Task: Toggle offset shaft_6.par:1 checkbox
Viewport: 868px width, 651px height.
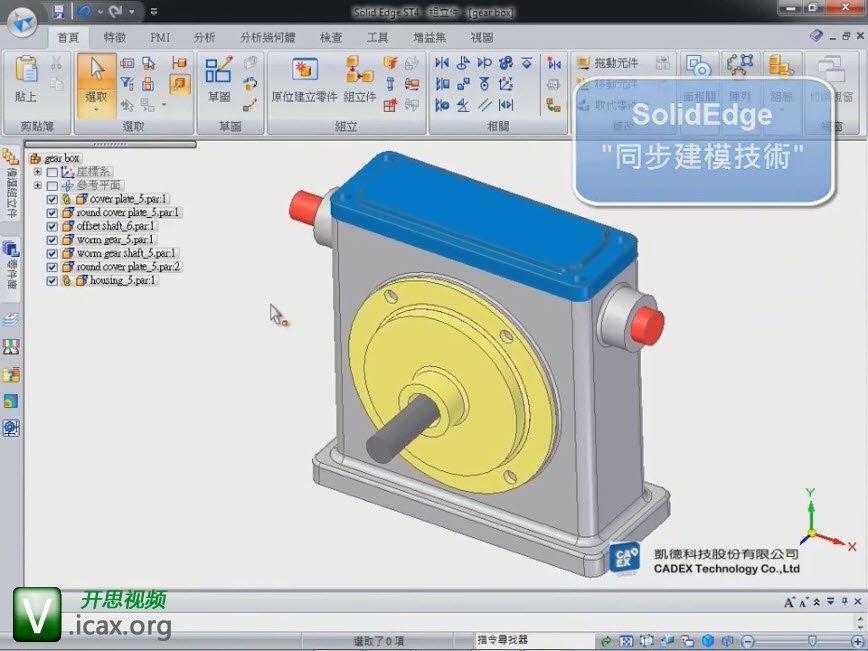Action: click(x=52, y=226)
